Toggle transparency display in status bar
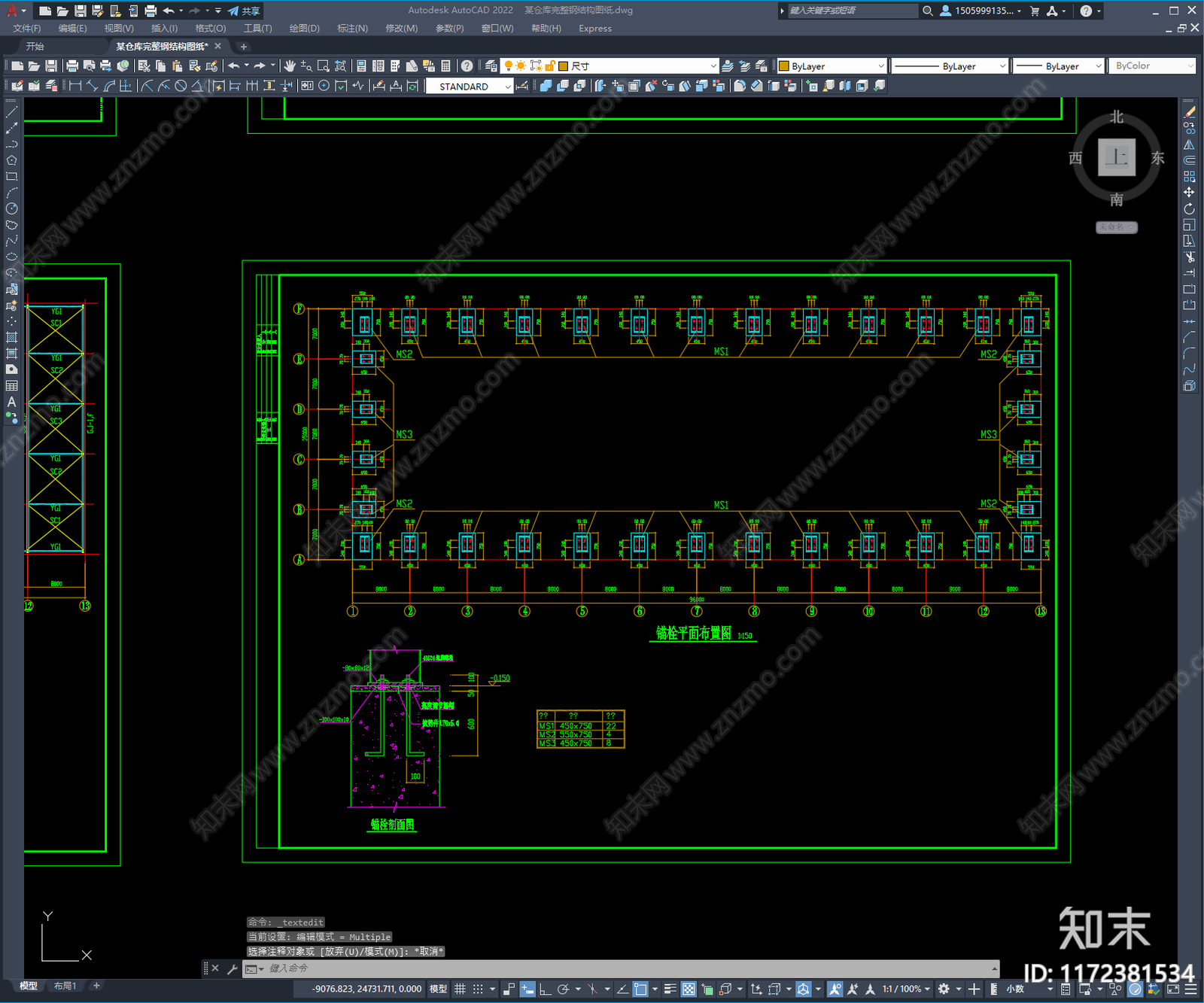Viewport: 1204px width, 1003px height. point(689,989)
